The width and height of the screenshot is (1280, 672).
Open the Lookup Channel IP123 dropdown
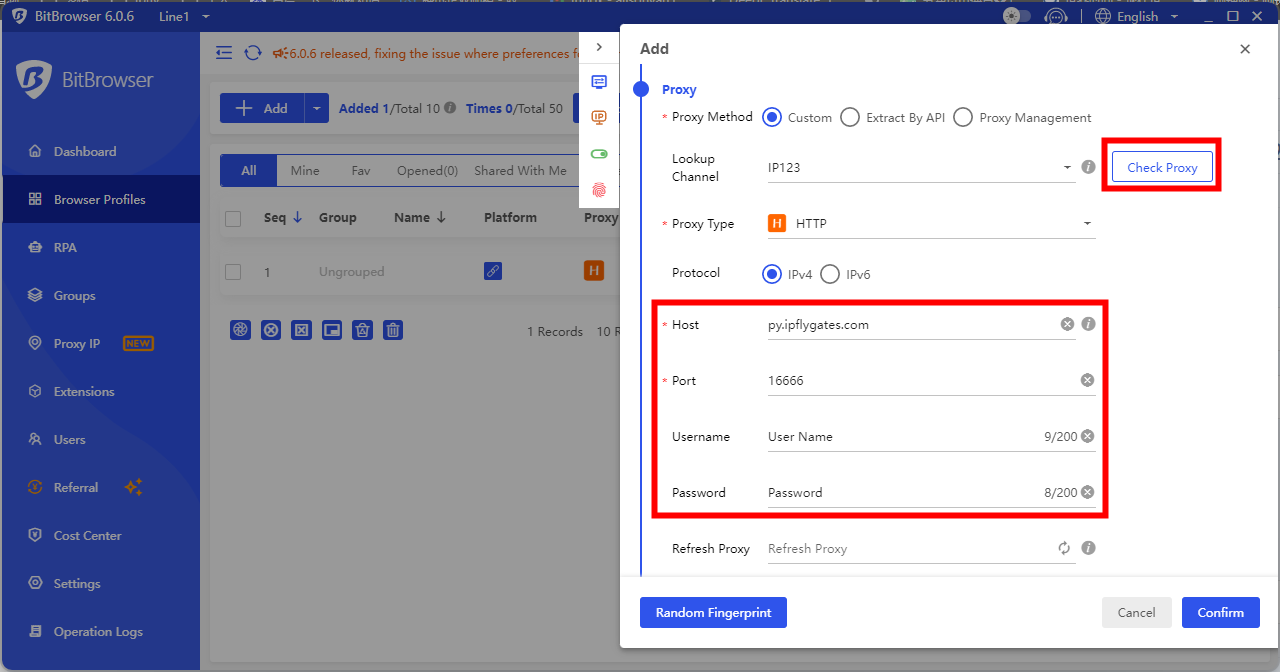pyautogui.click(x=921, y=167)
